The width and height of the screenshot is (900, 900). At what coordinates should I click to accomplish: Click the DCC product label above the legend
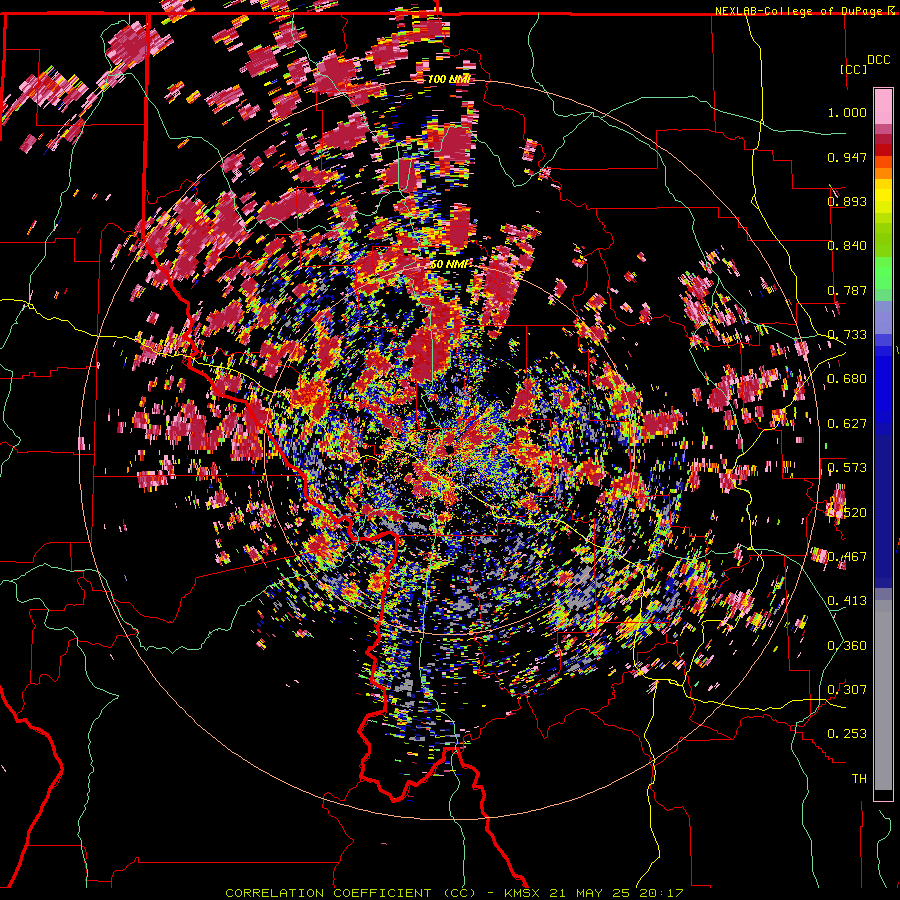tap(878, 60)
